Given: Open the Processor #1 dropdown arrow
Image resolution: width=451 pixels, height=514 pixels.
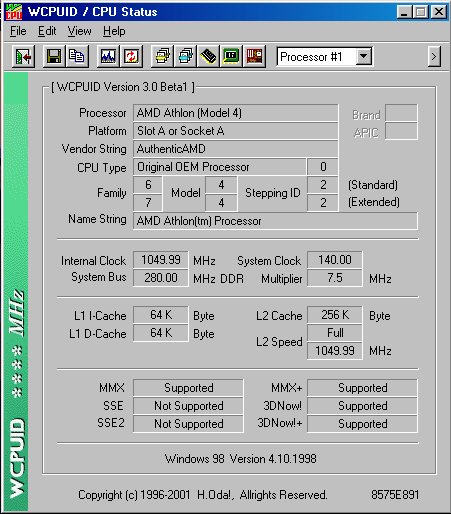Looking at the screenshot, I should 363,57.
